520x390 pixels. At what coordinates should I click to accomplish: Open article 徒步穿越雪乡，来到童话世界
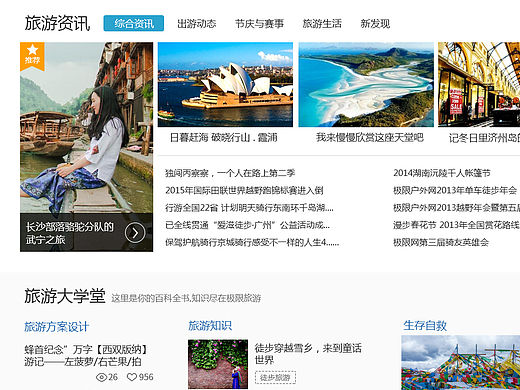click(308, 354)
